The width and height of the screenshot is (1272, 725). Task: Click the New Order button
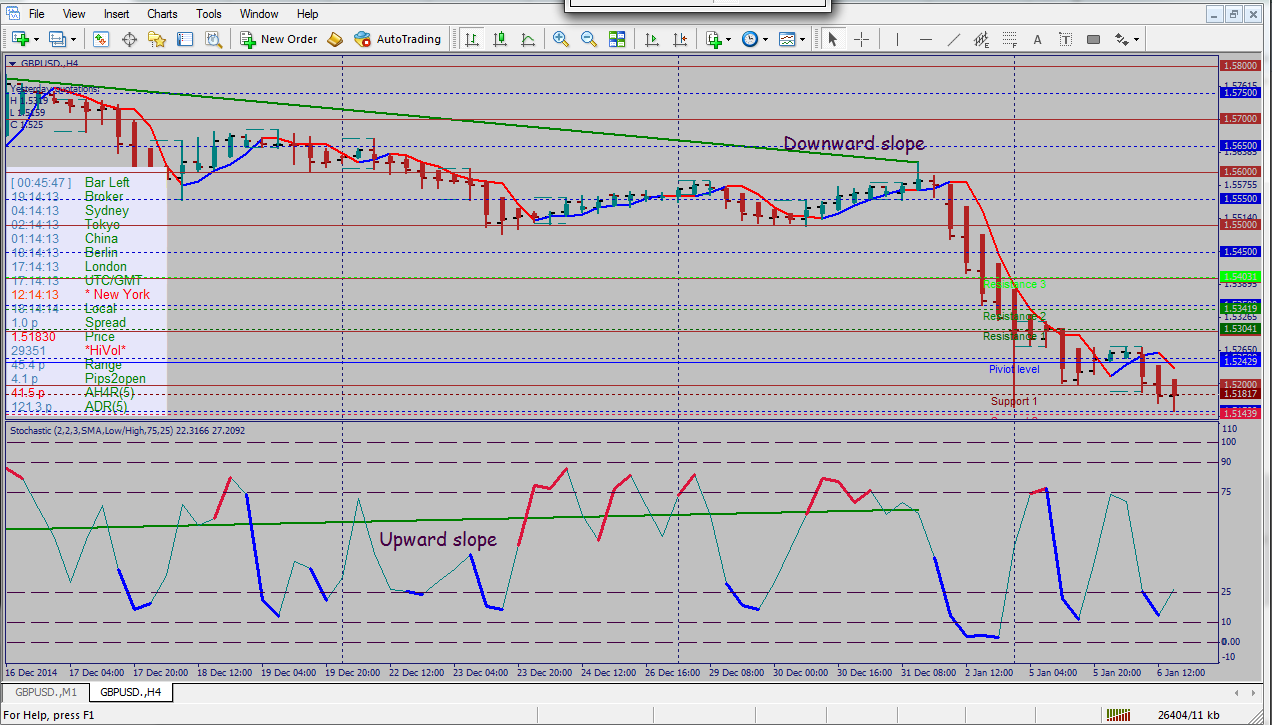(279, 39)
